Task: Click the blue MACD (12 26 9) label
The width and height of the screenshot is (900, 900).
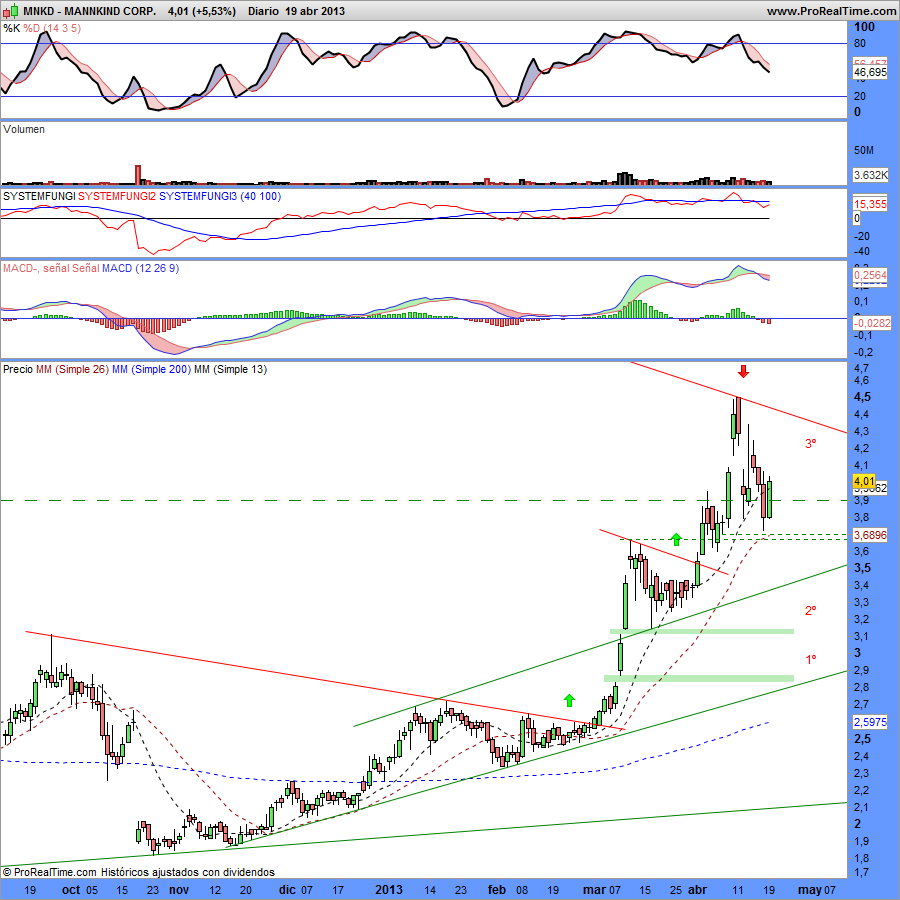Action: point(140,268)
